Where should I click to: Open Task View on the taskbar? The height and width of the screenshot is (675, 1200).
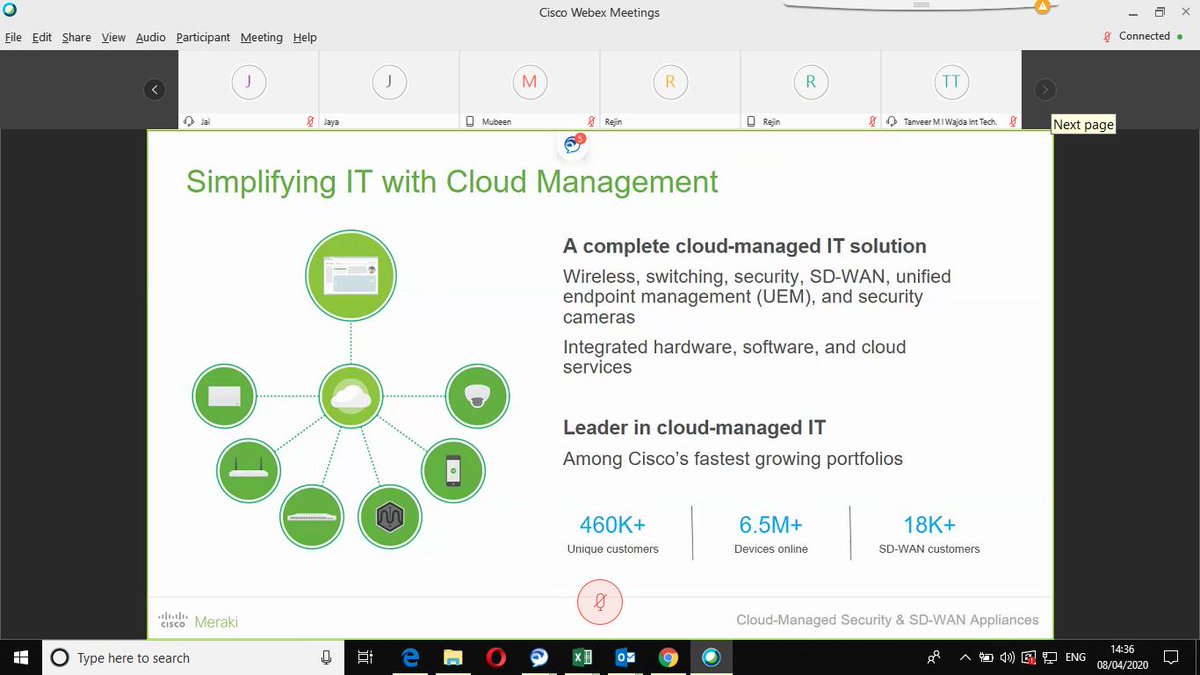pyautogui.click(x=365, y=657)
